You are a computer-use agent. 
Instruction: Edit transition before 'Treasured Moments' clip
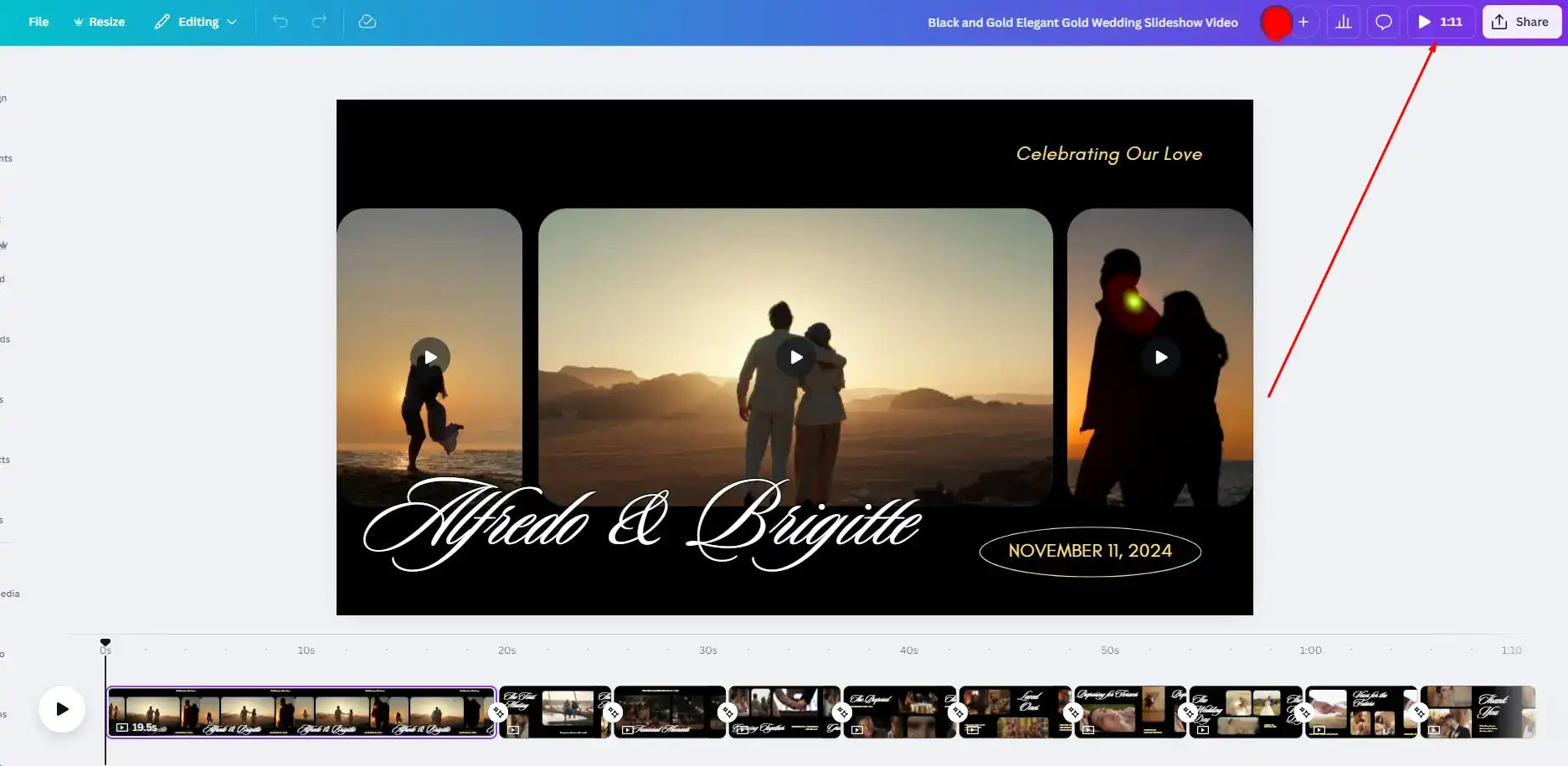coord(613,712)
